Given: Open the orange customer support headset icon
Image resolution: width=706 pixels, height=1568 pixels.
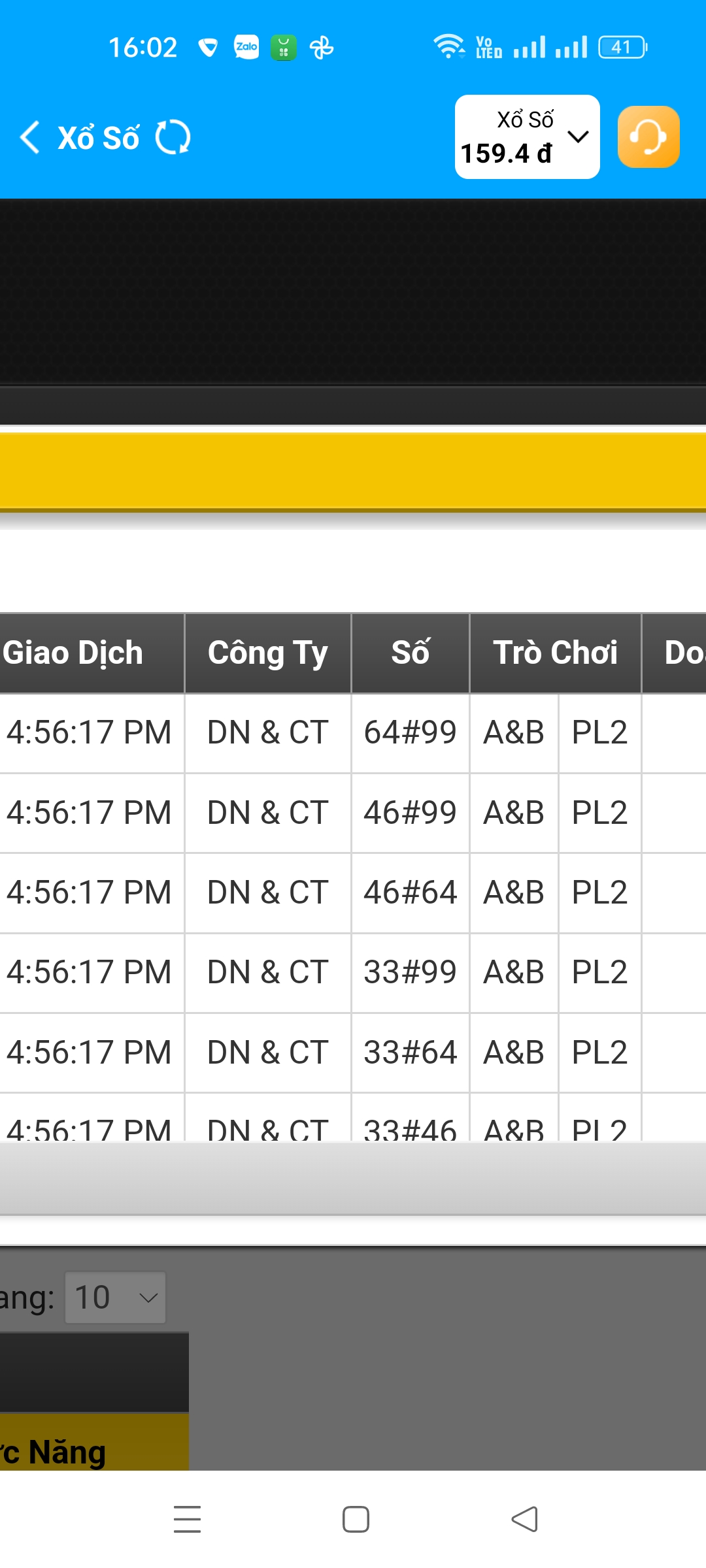Looking at the screenshot, I should pyautogui.click(x=648, y=137).
